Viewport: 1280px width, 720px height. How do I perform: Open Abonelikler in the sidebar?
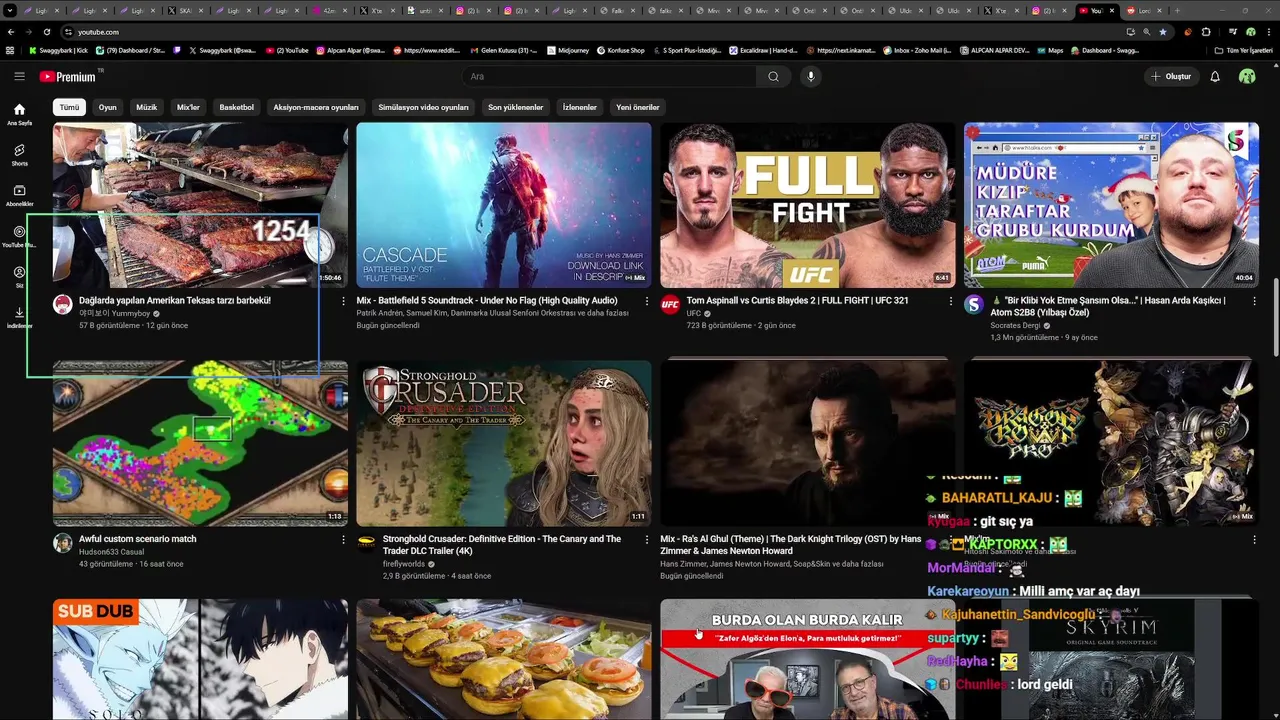(x=19, y=195)
